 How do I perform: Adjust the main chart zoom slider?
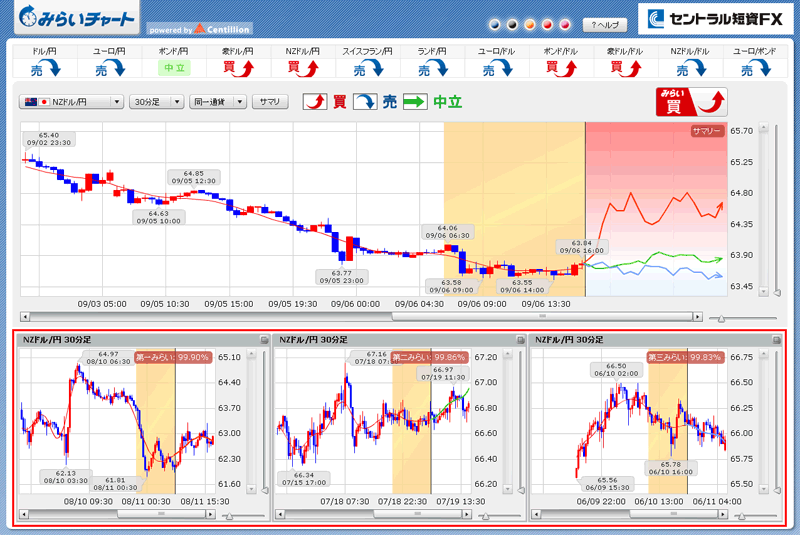click(x=720, y=318)
